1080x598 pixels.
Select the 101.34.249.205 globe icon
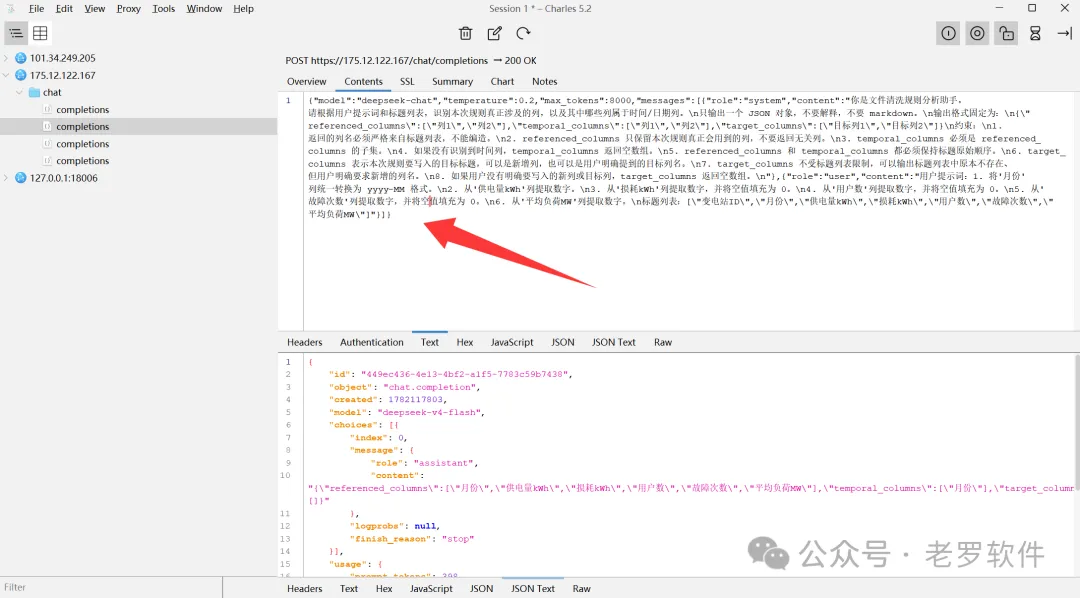click(21, 58)
